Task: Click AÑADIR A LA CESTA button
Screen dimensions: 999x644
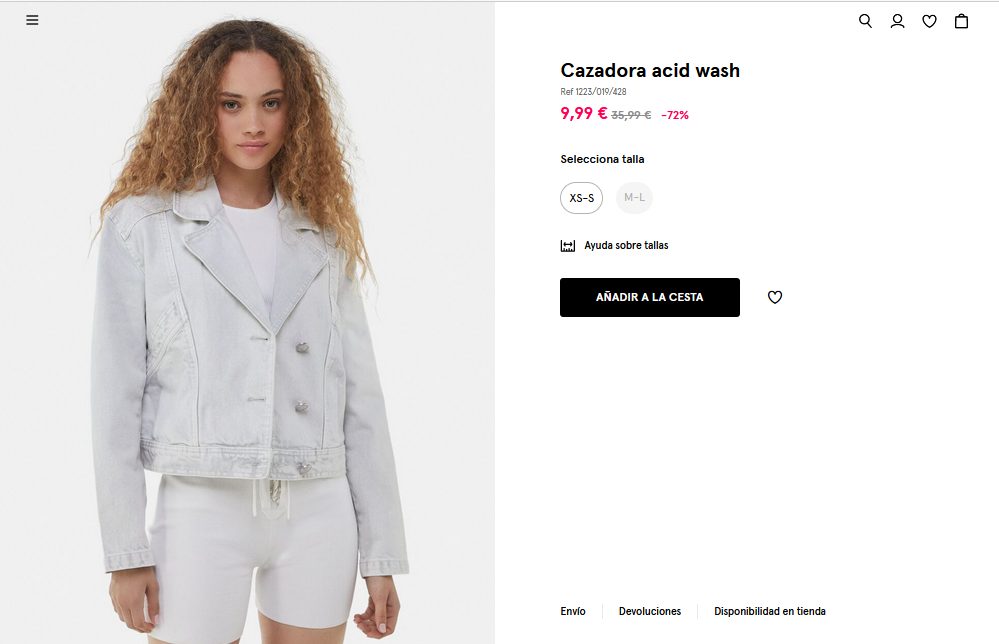Action: coord(650,297)
